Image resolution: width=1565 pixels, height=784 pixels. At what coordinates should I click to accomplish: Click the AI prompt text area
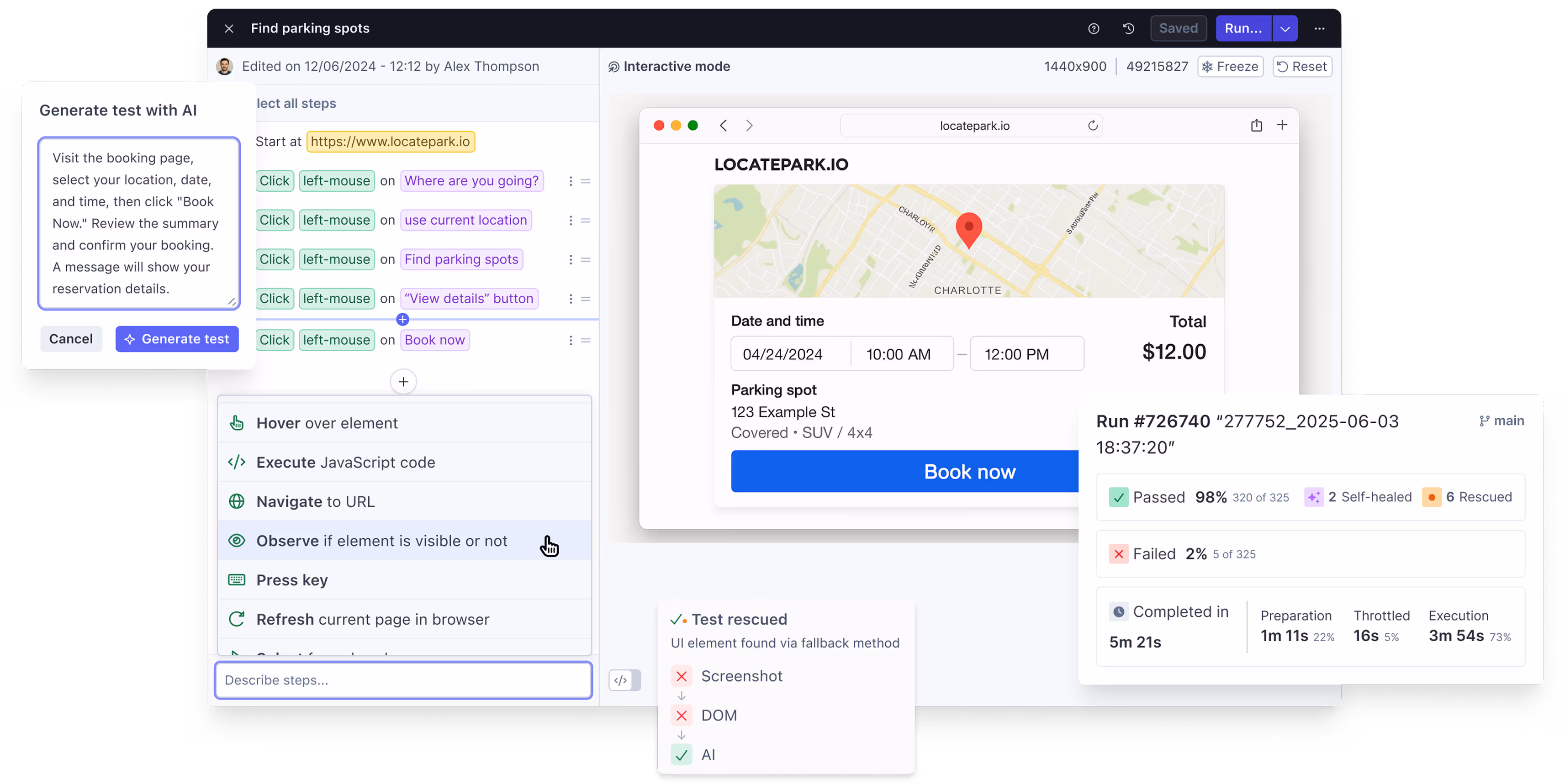coord(139,223)
